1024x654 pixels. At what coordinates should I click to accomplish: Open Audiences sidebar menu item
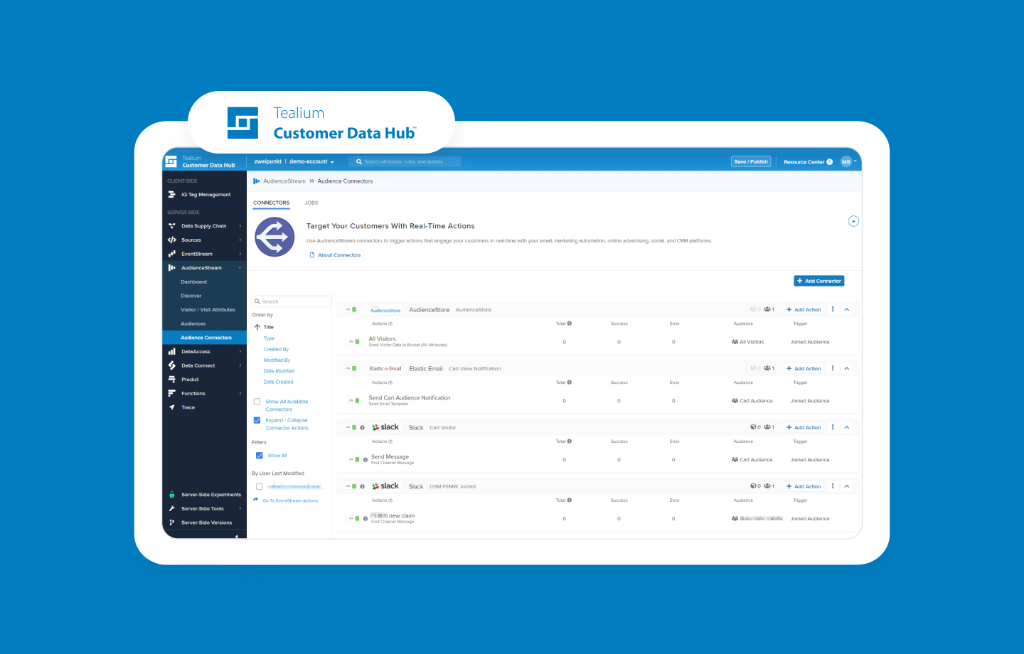(x=193, y=323)
